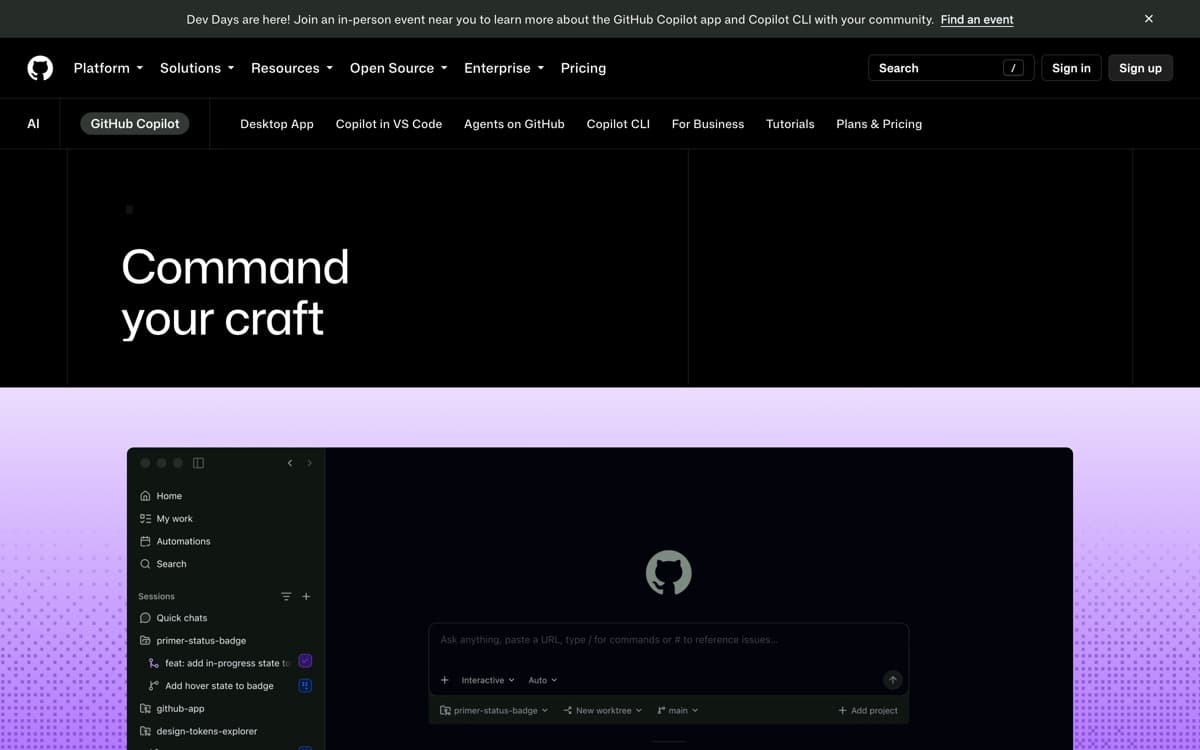
Task: Open the Resources dropdown menu
Action: tap(292, 68)
